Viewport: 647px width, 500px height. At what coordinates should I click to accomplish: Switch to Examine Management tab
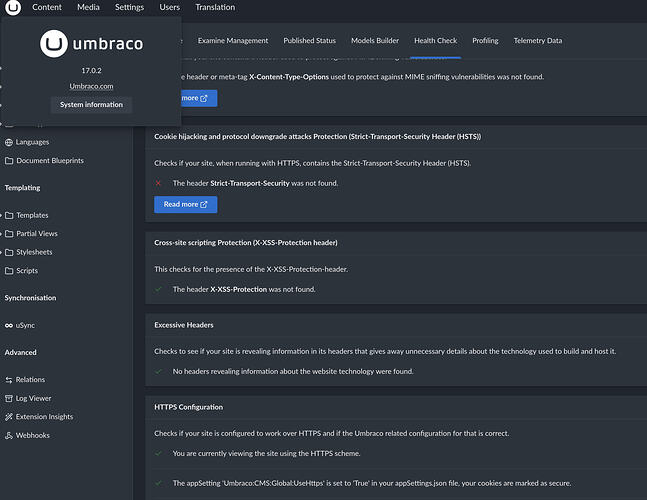coord(233,41)
